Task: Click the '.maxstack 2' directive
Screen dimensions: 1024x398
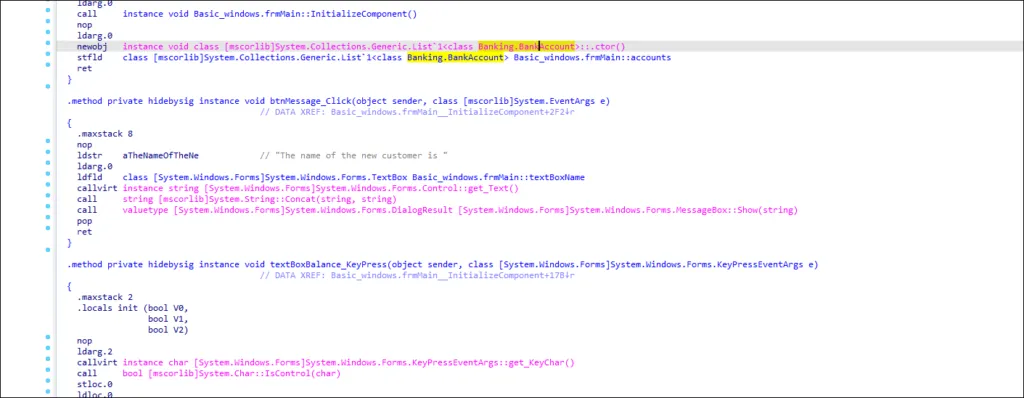Action: pos(104,297)
